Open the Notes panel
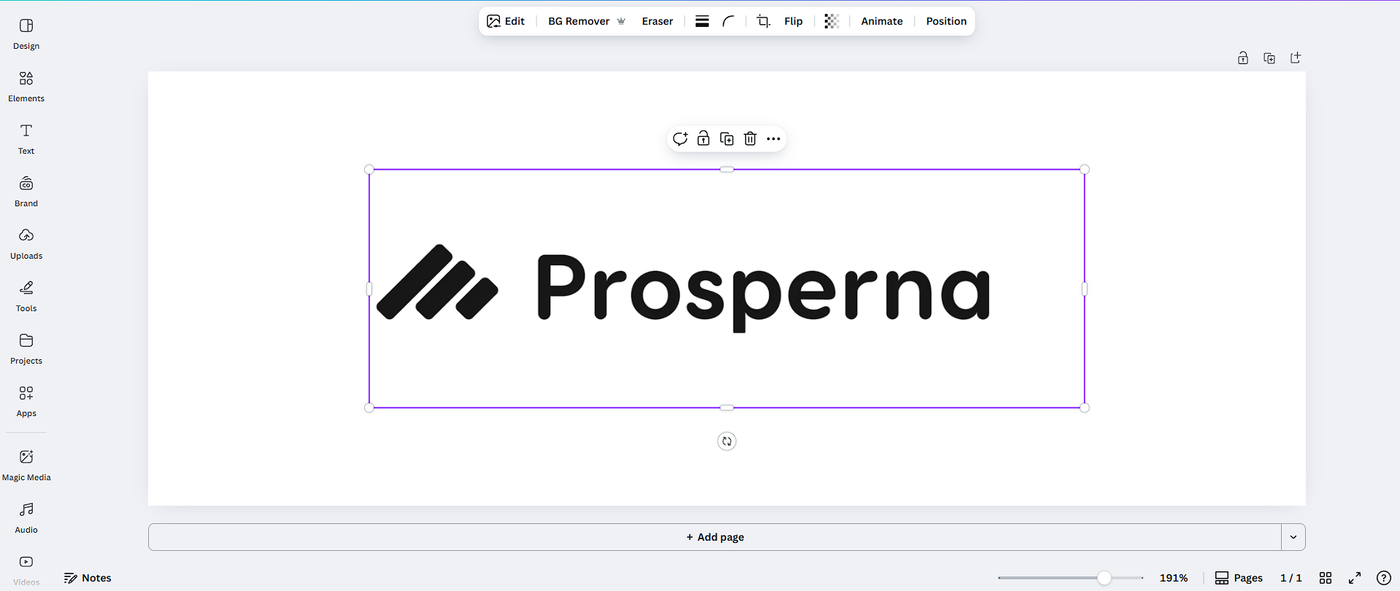1400x591 pixels. [x=88, y=578]
